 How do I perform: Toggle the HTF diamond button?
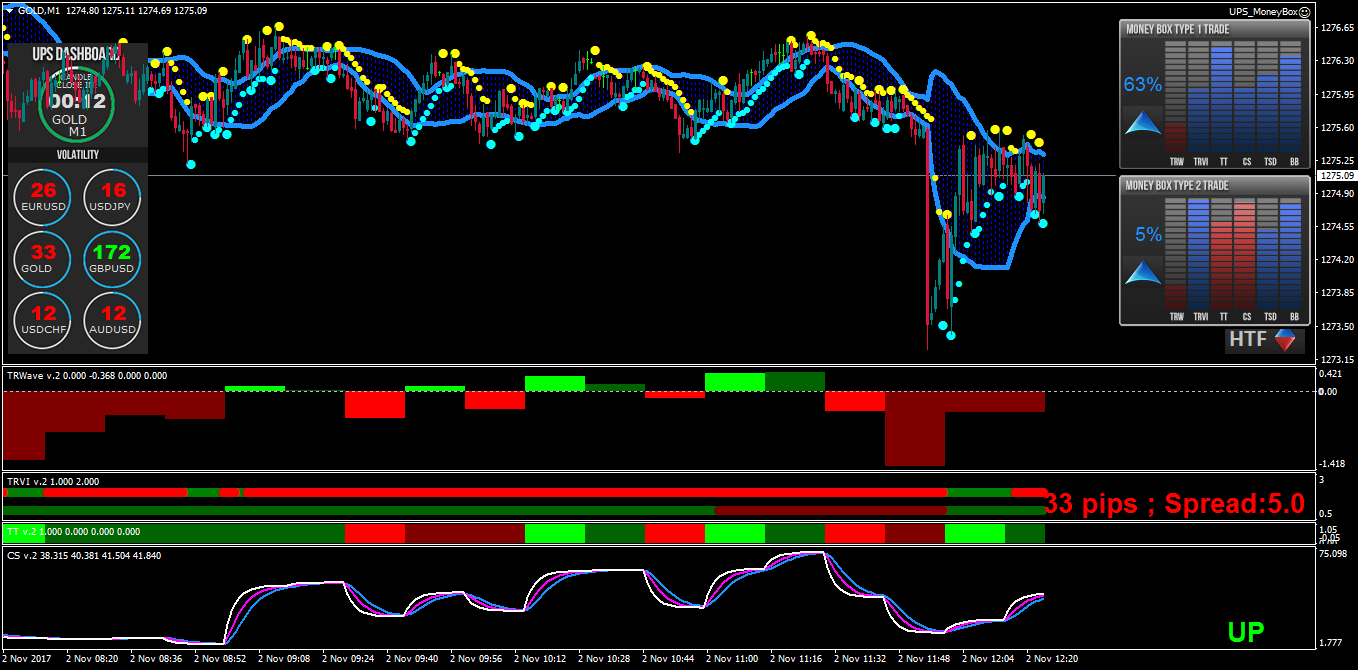click(x=1290, y=340)
